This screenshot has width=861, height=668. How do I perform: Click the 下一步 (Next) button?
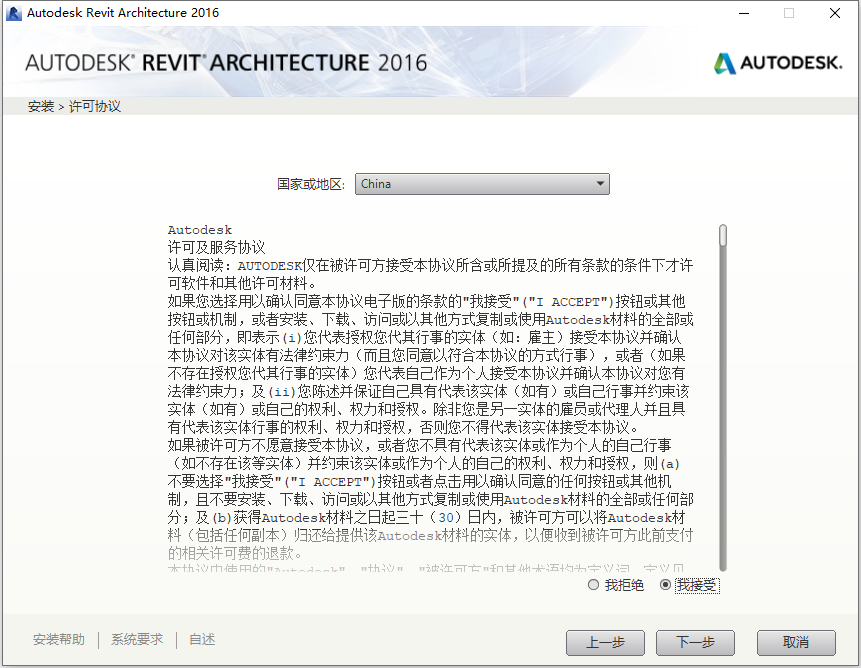coord(694,643)
